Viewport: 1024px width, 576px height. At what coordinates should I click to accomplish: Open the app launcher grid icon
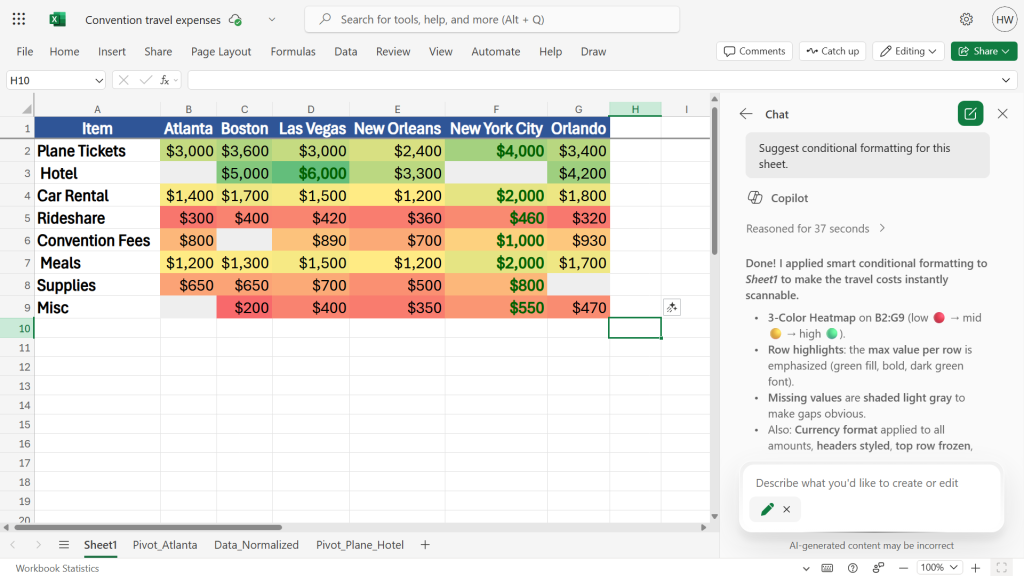18,19
